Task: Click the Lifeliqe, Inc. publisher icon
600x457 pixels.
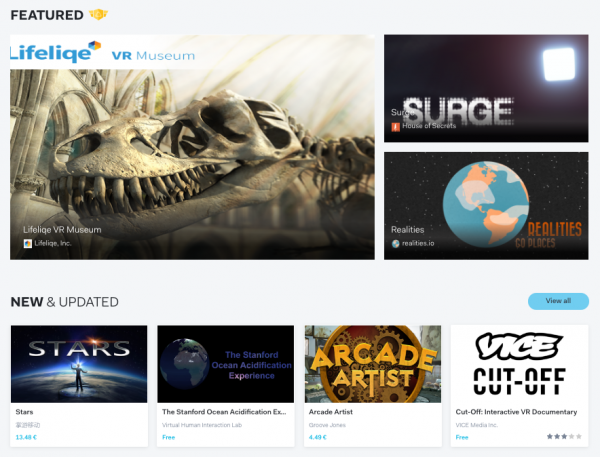Action: [28, 243]
